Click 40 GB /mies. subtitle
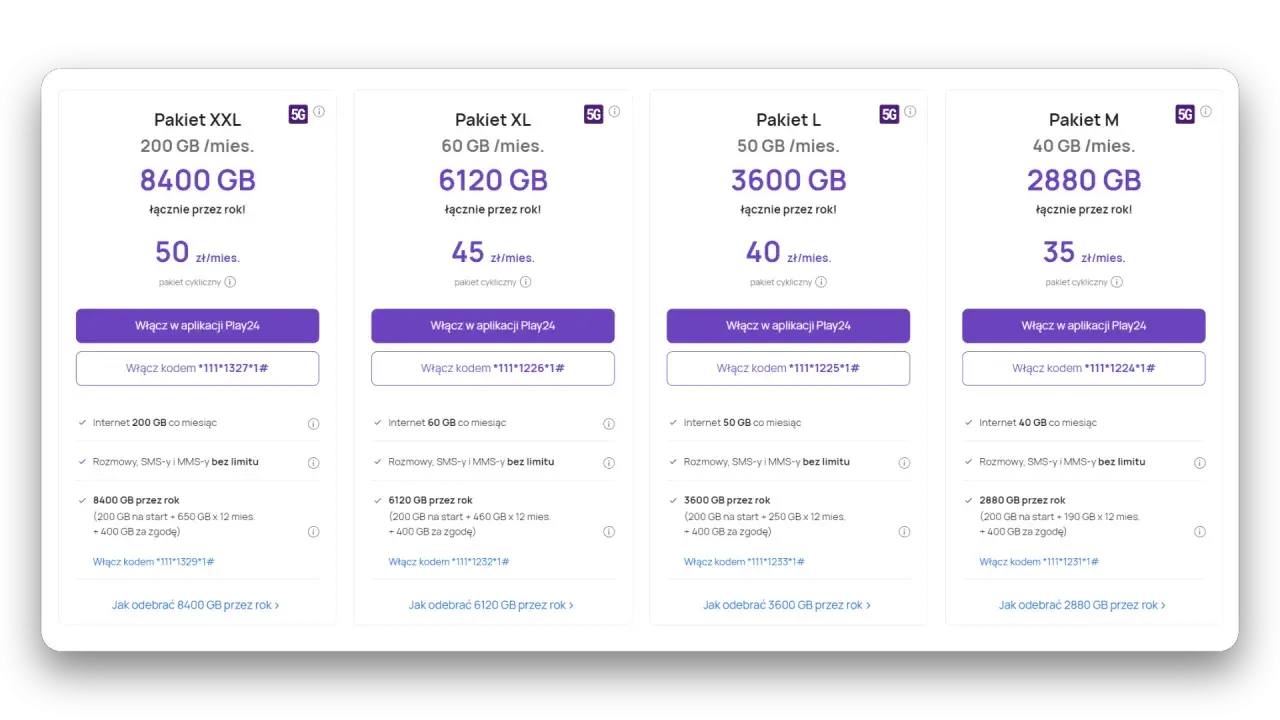The image size is (1280, 720). (x=1084, y=146)
